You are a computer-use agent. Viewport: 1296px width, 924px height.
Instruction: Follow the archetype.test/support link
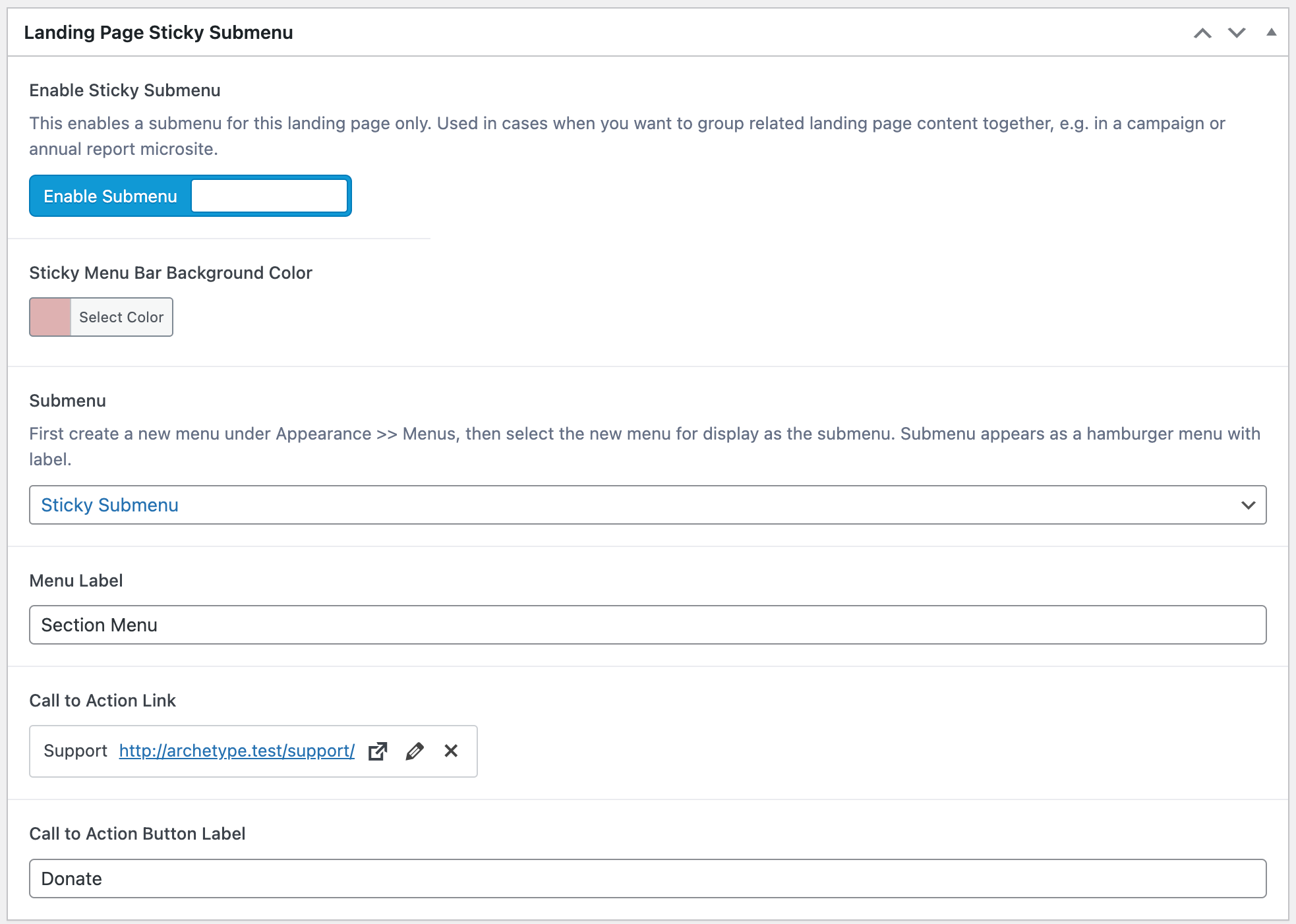237,751
